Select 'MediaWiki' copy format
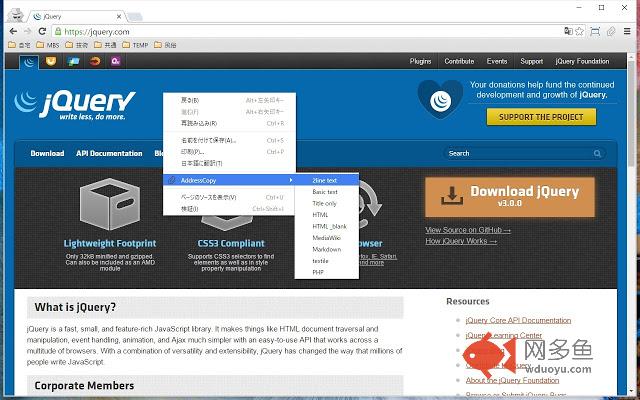 tap(327, 238)
